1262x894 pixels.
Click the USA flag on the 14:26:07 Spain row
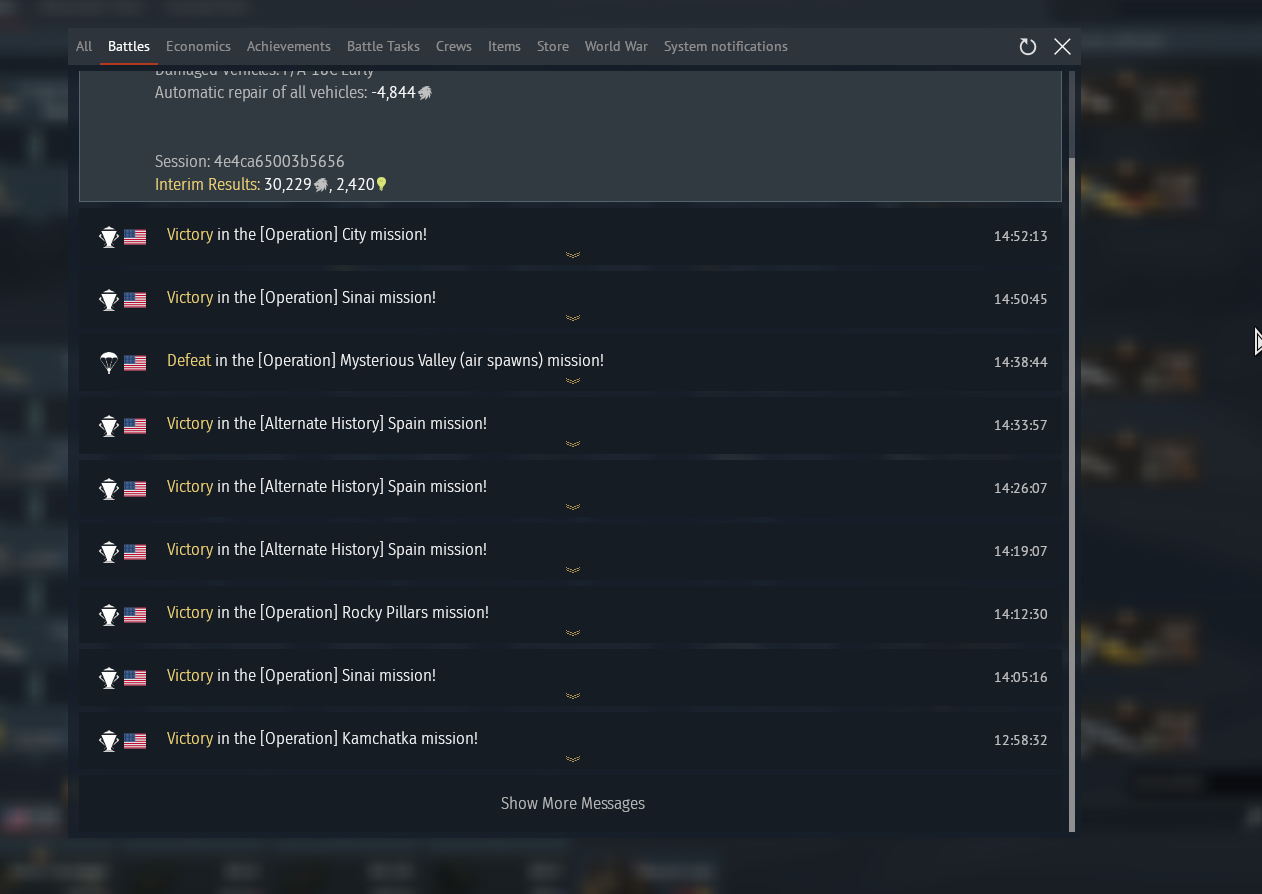(x=135, y=489)
